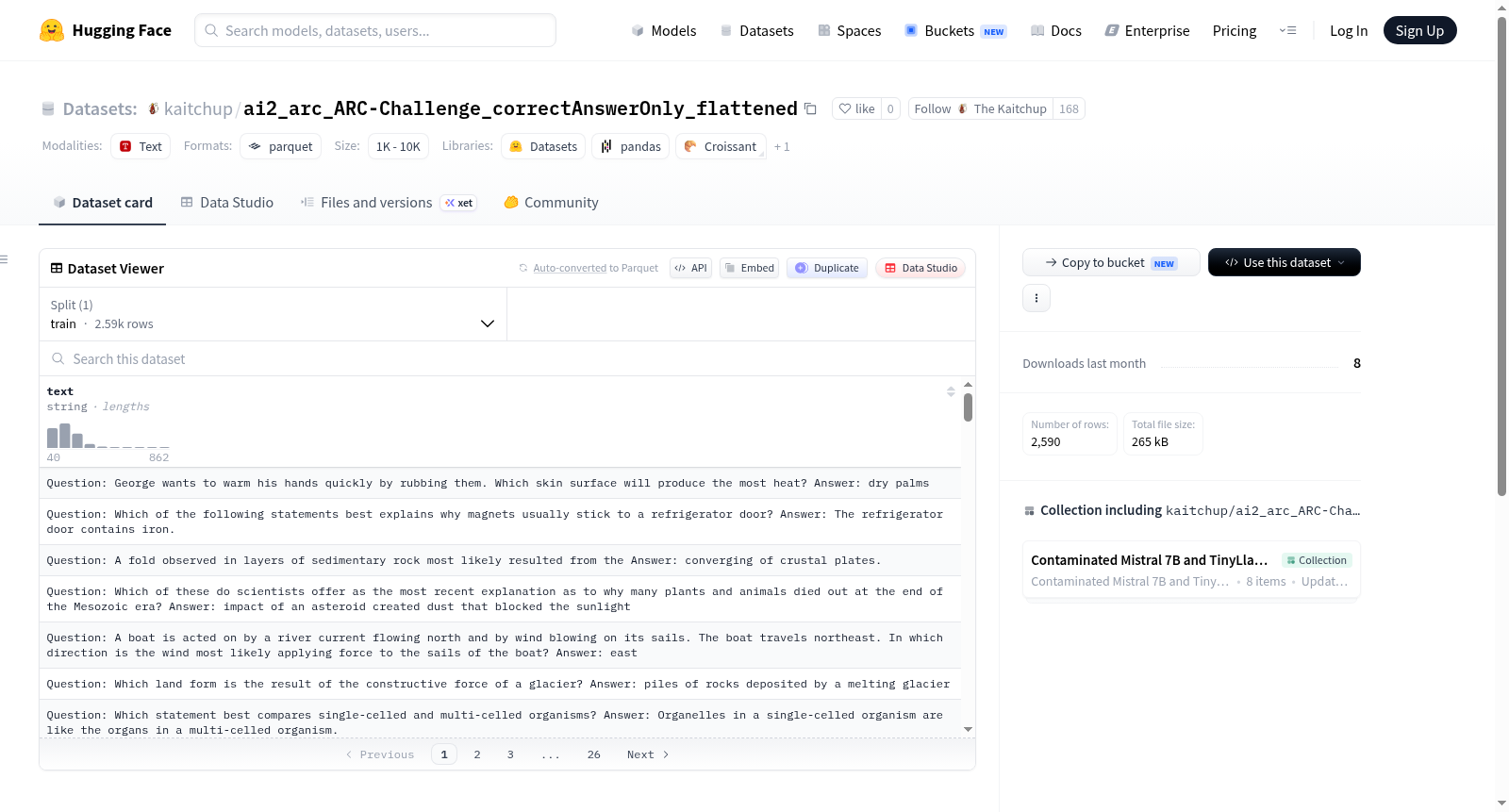The image size is (1509, 812).
Task: Click the search magnifier in dataset search
Action: point(58,358)
